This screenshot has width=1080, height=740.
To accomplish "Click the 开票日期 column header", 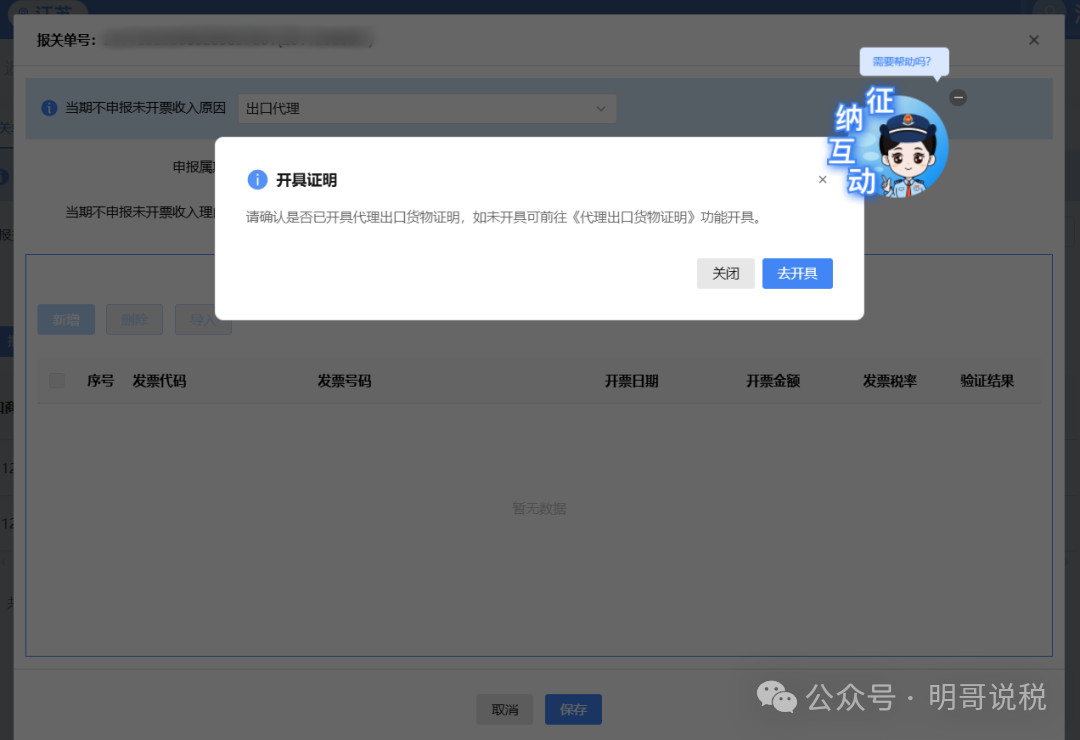I will [x=633, y=380].
